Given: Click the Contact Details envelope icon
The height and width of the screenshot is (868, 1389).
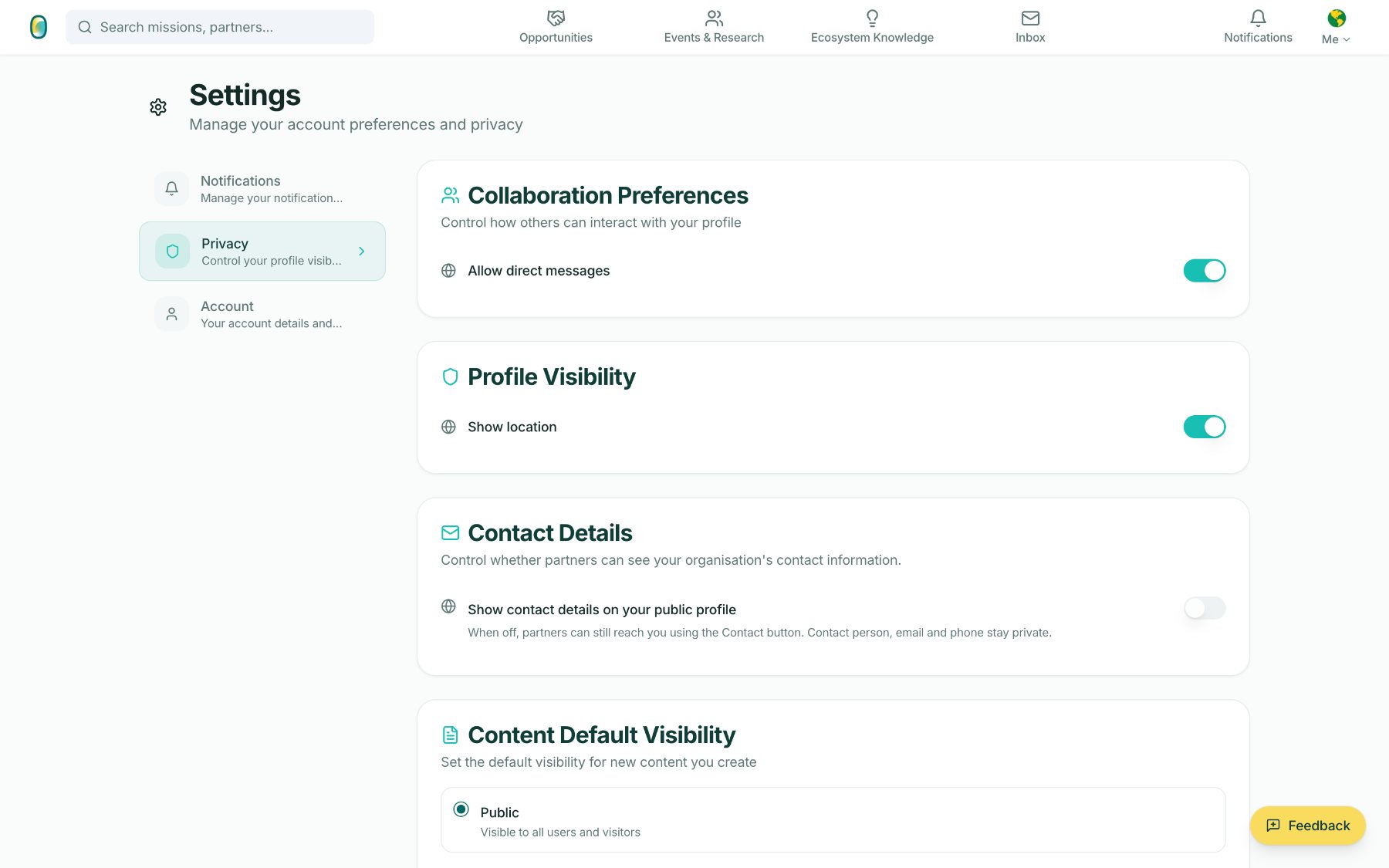Looking at the screenshot, I should click(x=450, y=532).
